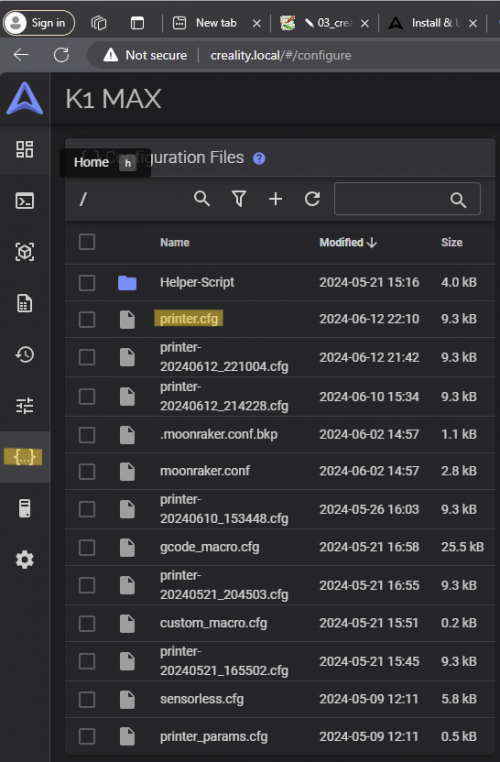Image resolution: width=500 pixels, height=762 pixels.
Task: Click the root path slash breadcrumb
Action: point(83,199)
